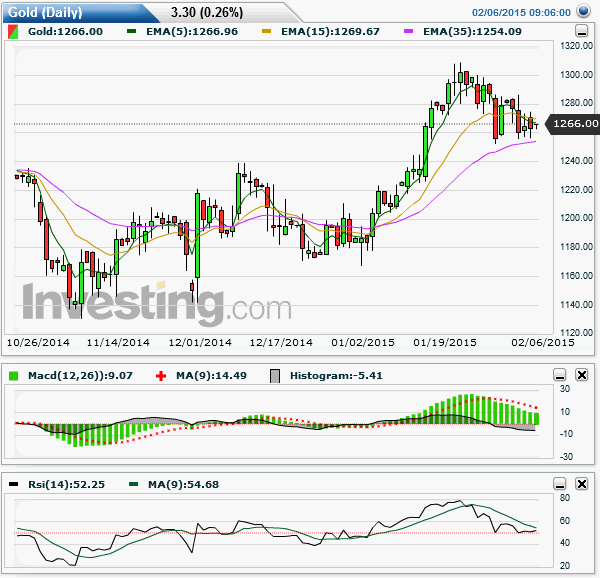Click the Gold red-green candlestick legend icon

(13, 31)
